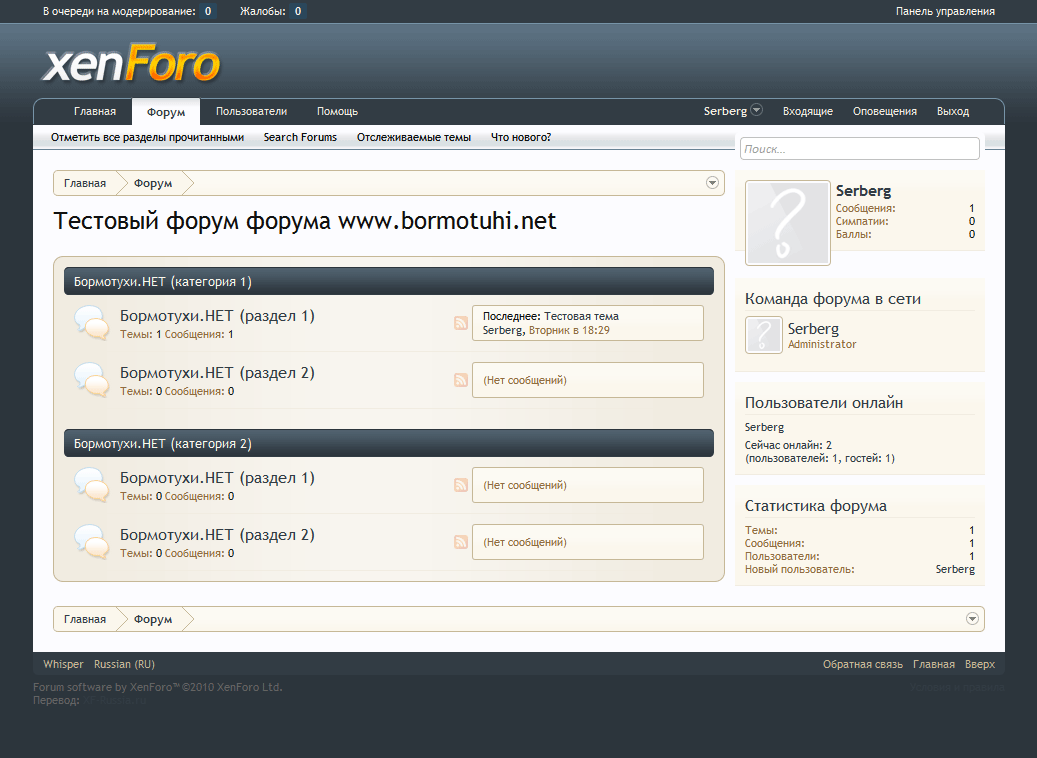1037x758 pixels.
Task: Click Обратная связь in footer
Action: click(862, 664)
